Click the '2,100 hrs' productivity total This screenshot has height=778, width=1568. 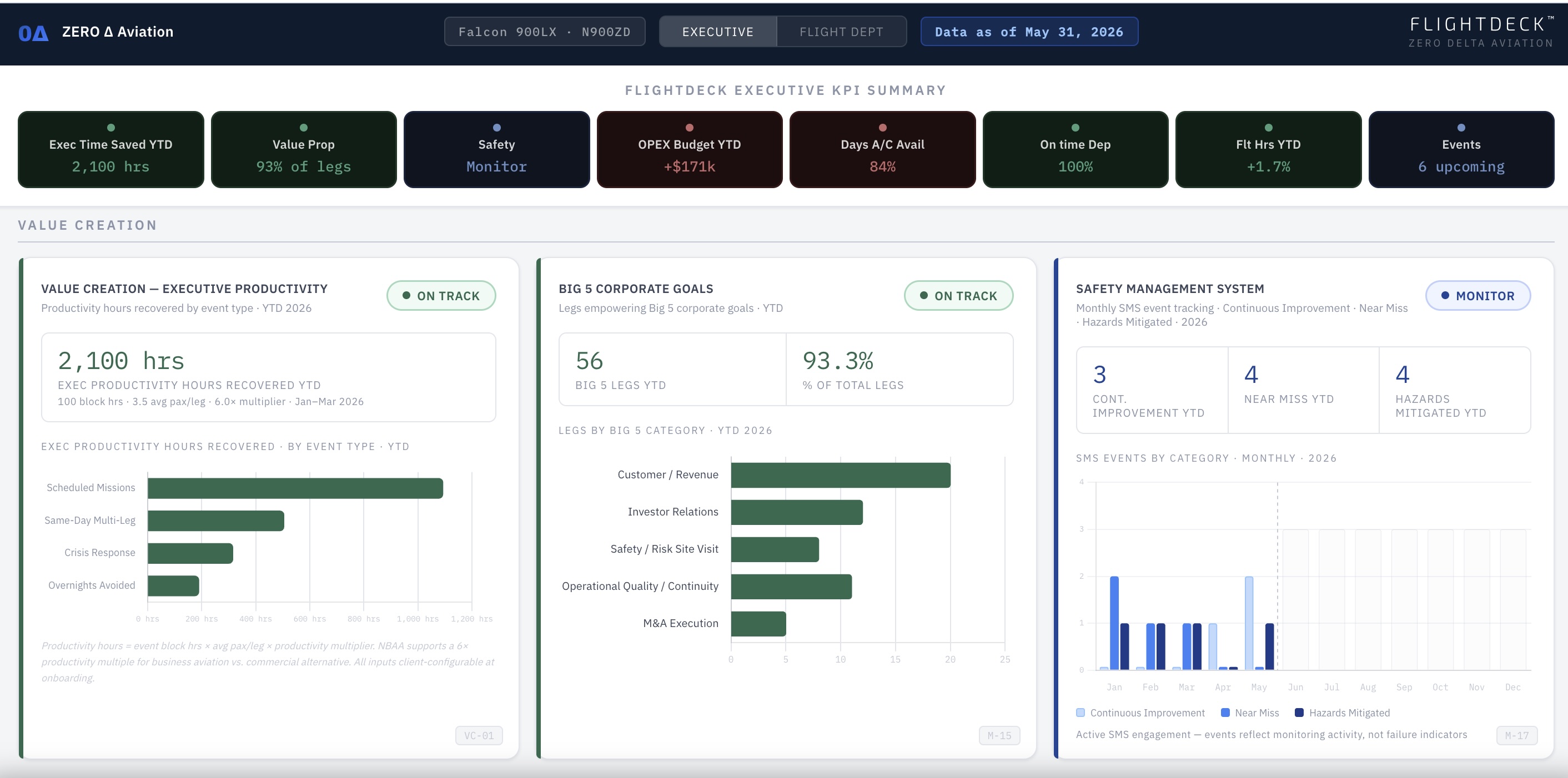[x=120, y=361]
